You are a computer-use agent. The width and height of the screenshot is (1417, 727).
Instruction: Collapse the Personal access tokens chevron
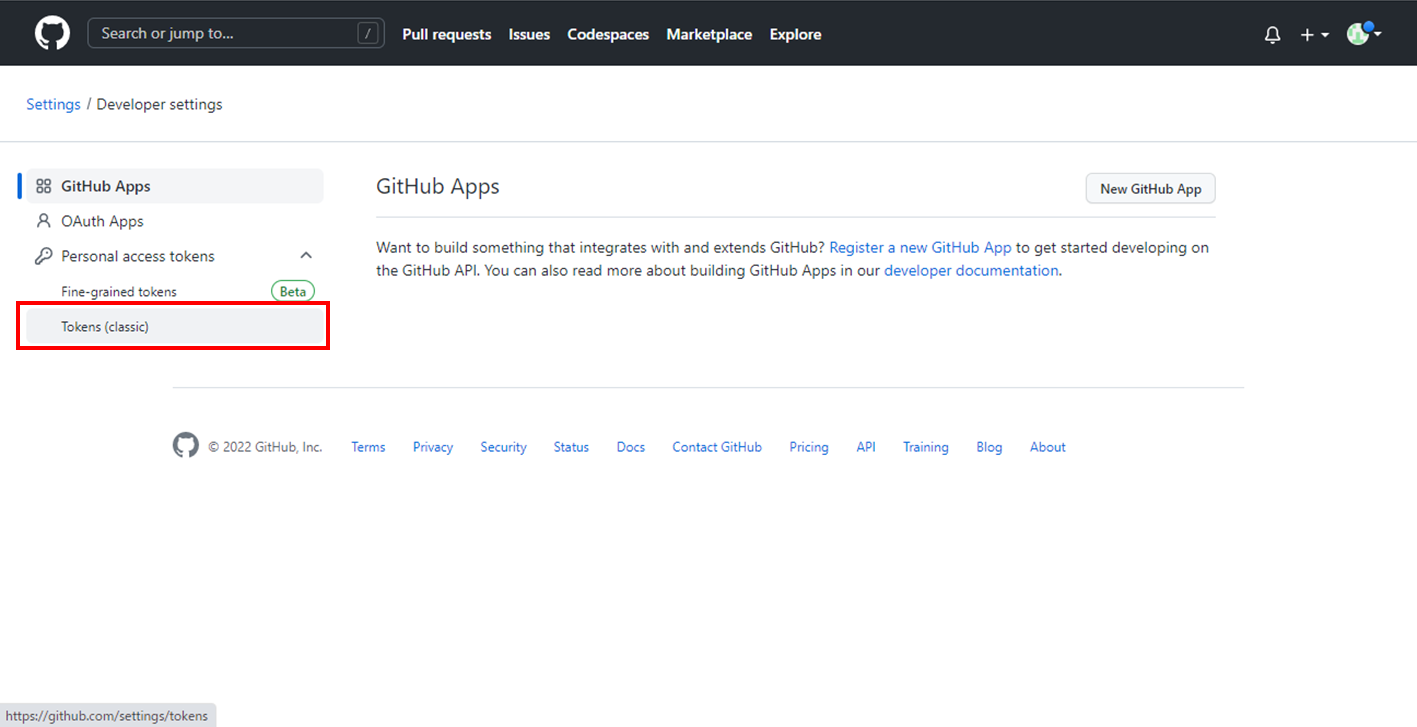click(306, 256)
